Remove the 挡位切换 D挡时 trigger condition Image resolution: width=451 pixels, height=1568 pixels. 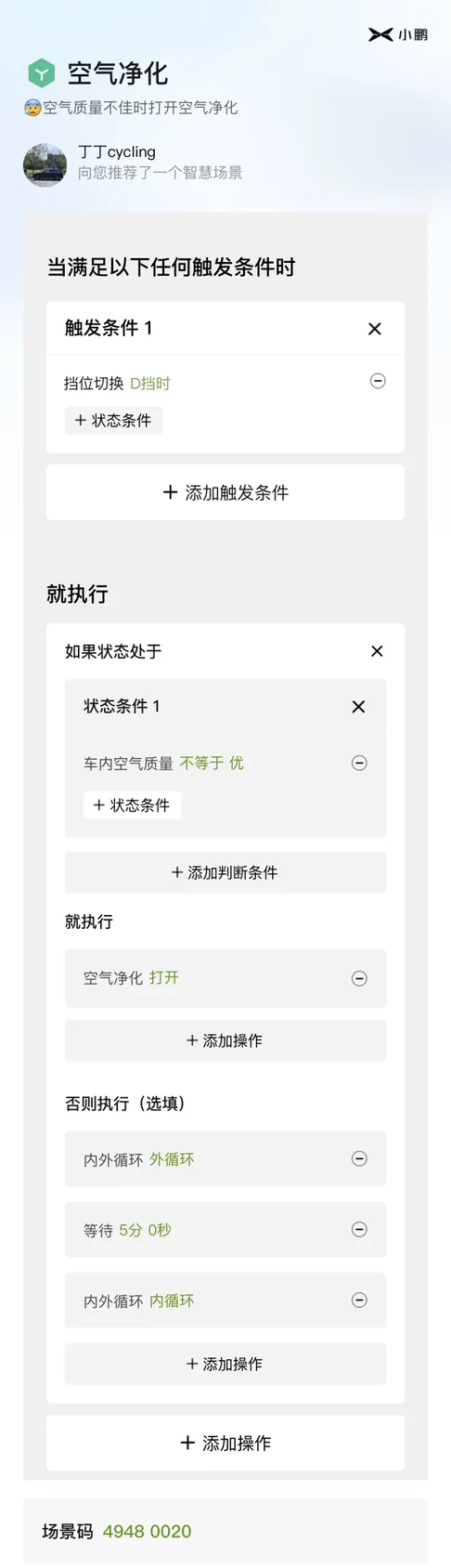pos(378,381)
